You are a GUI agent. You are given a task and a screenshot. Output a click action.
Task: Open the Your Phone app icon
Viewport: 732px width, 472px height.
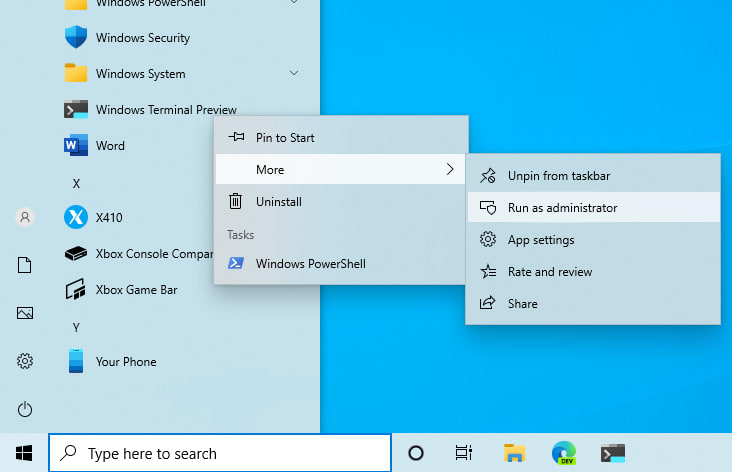pos(76,361)
